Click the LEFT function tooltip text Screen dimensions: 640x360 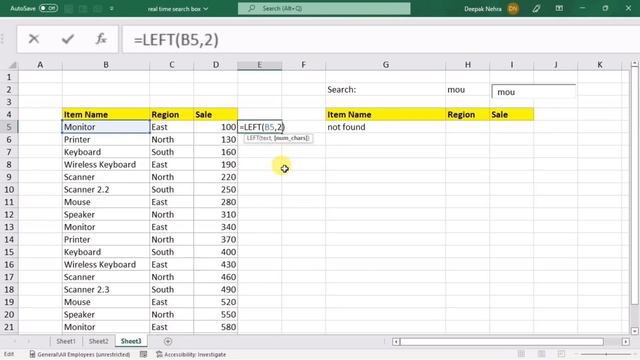[278, 138]
